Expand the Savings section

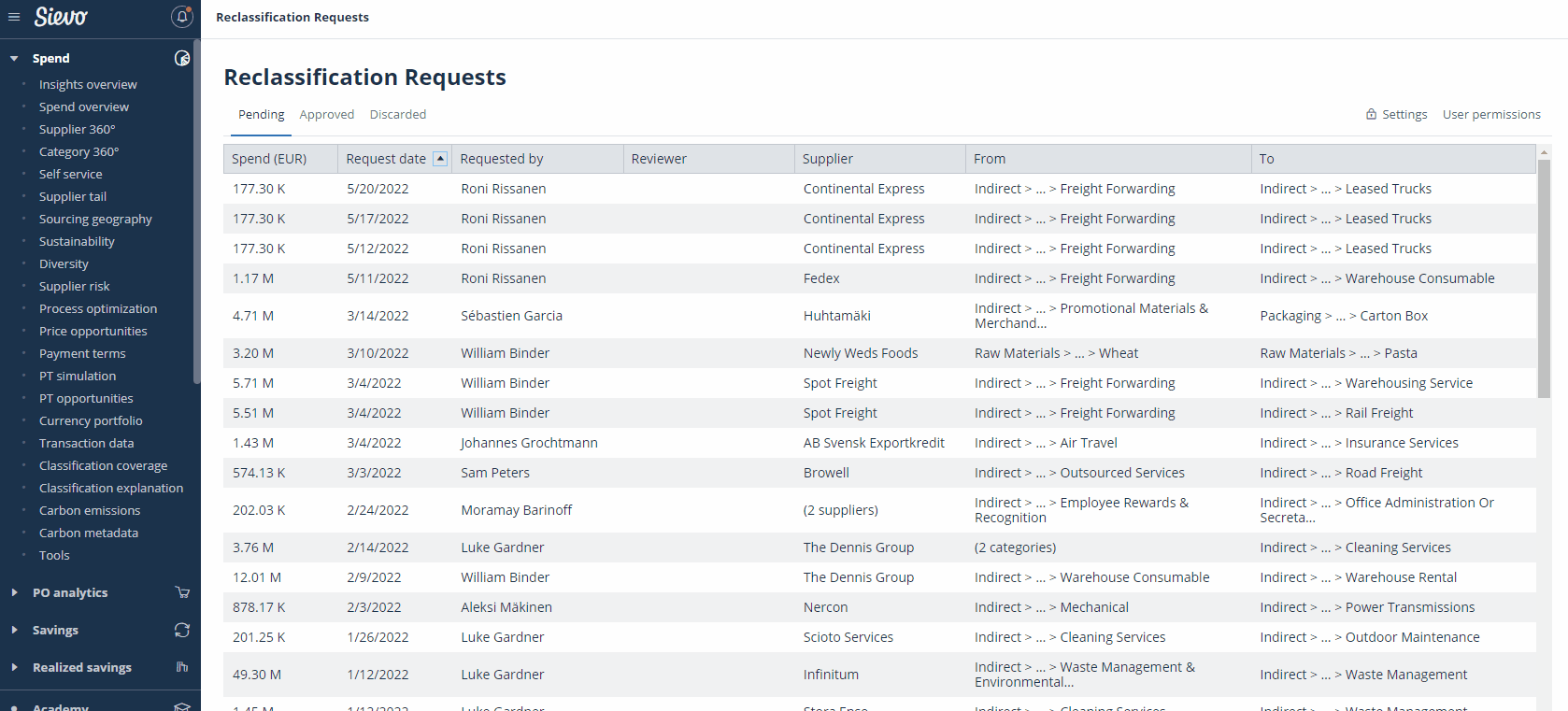click(x=14, y=630)
